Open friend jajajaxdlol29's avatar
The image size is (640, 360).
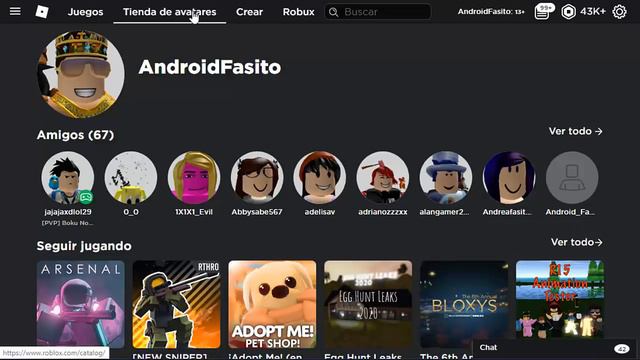click(68, 178)
